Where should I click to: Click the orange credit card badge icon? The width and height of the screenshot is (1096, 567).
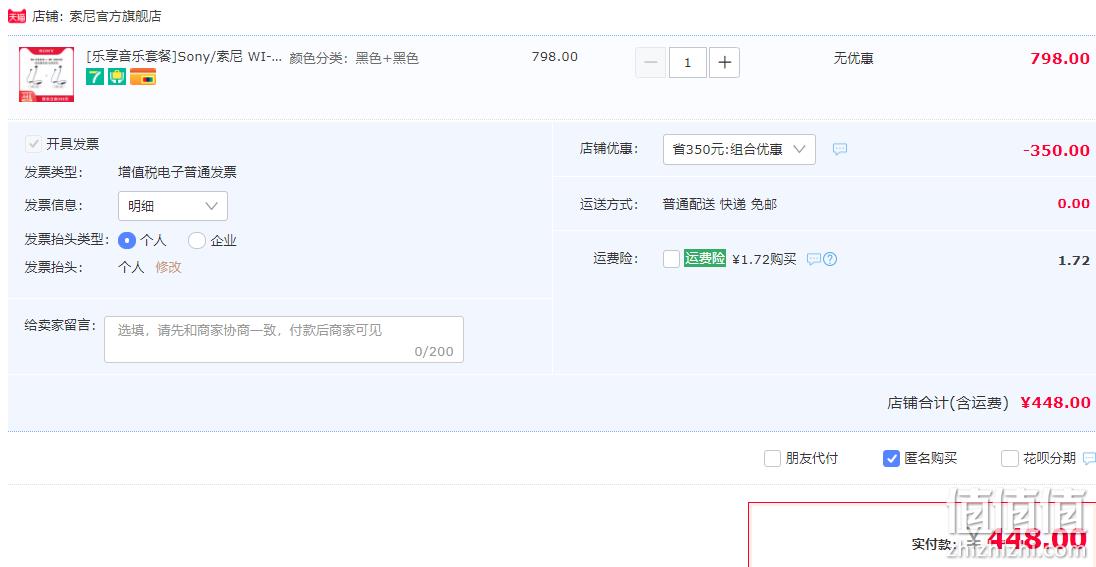(x=143, y=77)
